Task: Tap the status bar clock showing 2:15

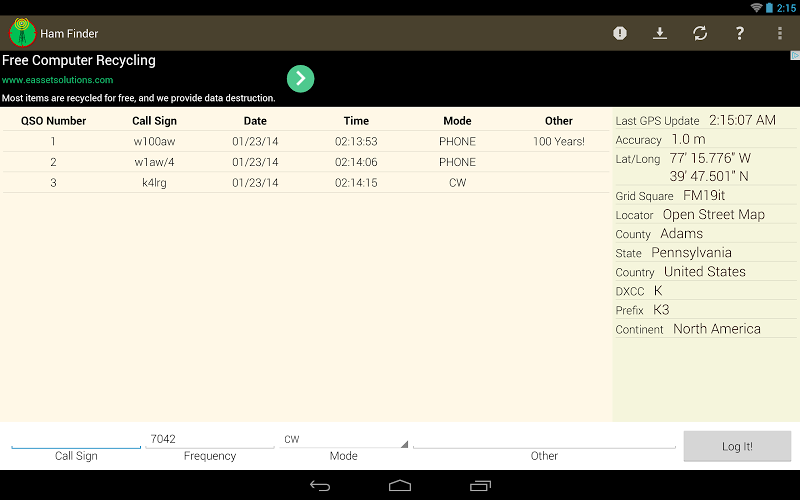Action: (x=786, y=8)
